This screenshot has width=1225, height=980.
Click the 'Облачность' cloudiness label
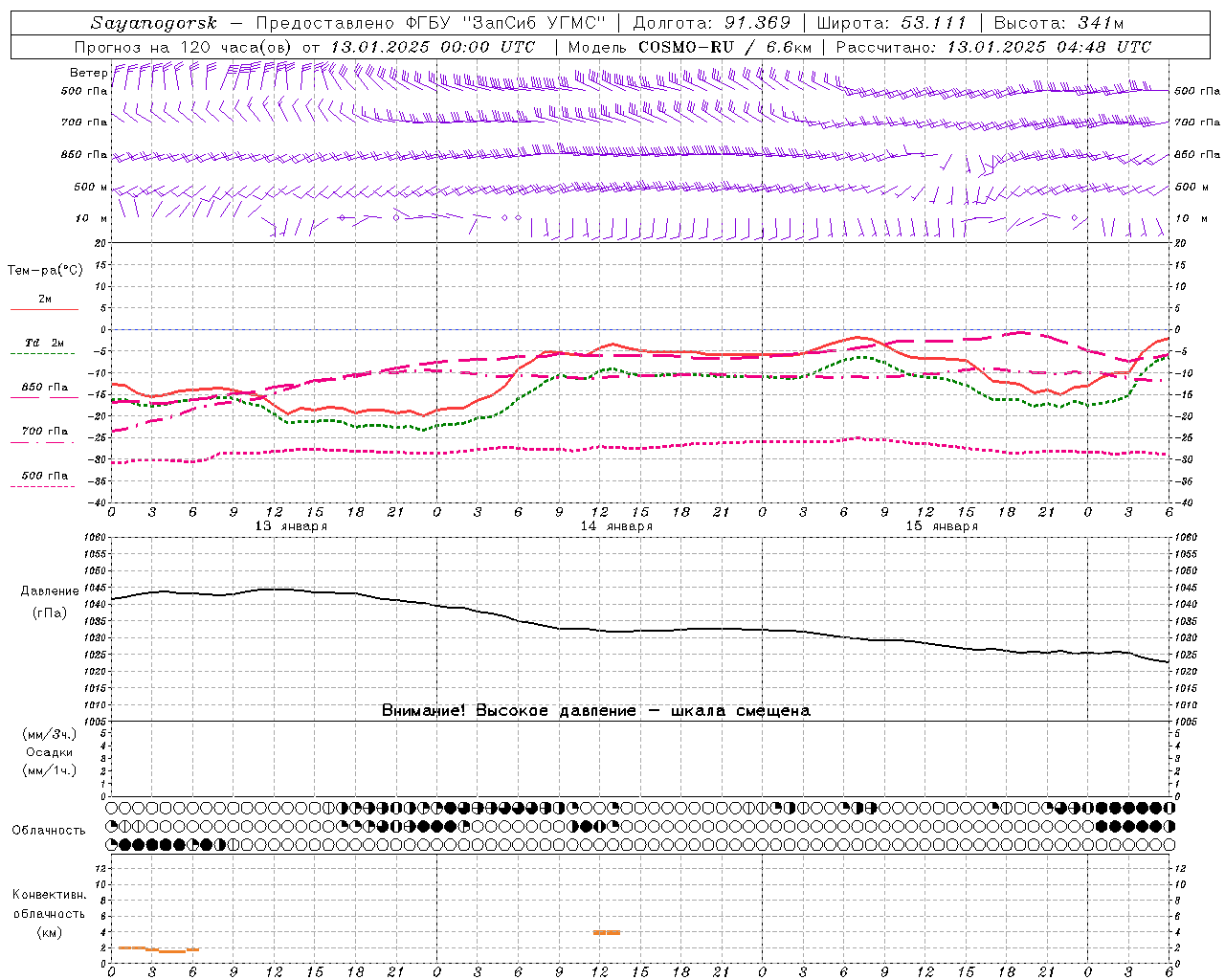pos(49,830)
